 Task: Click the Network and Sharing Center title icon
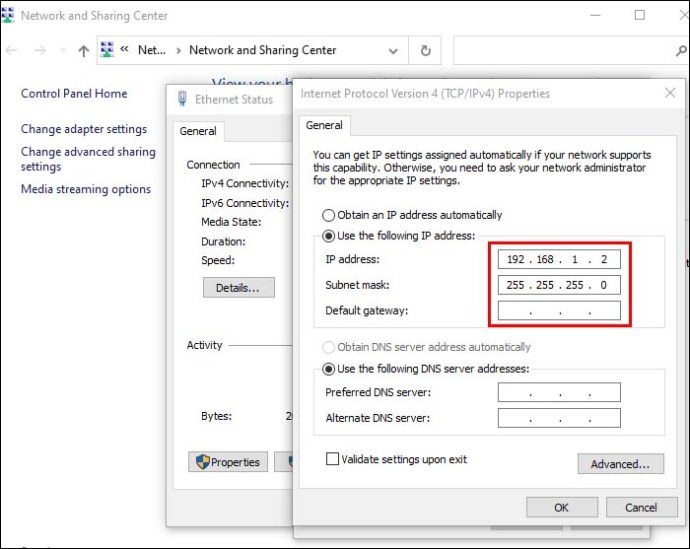[x=7, y=15]
